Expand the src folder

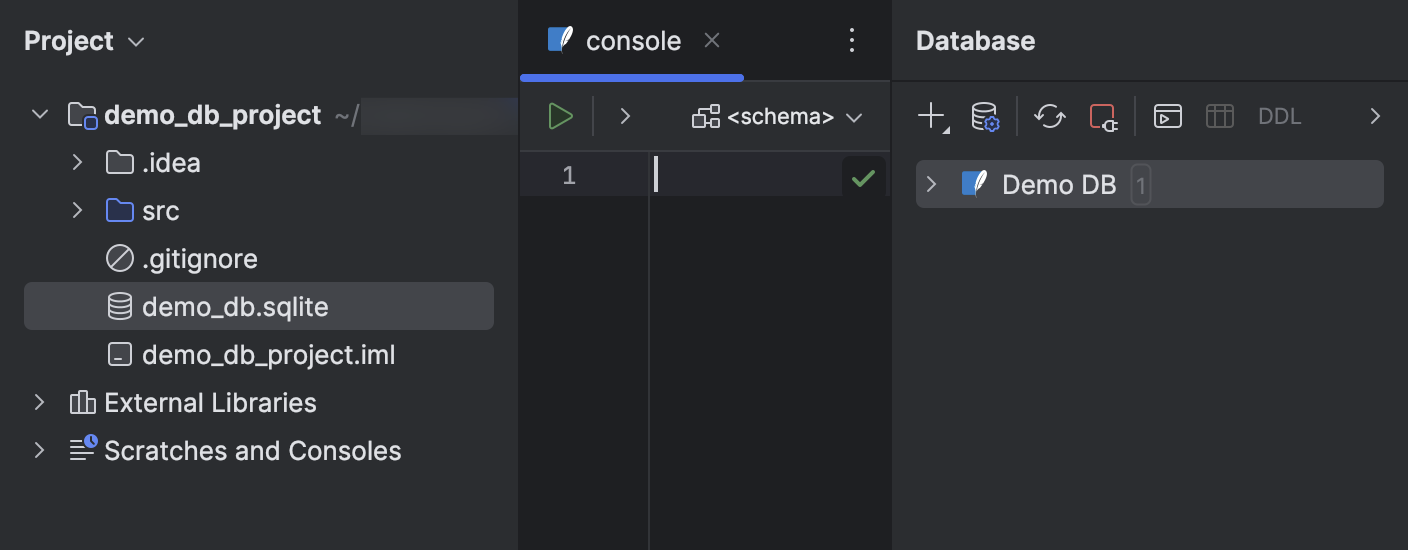[77, 211]
